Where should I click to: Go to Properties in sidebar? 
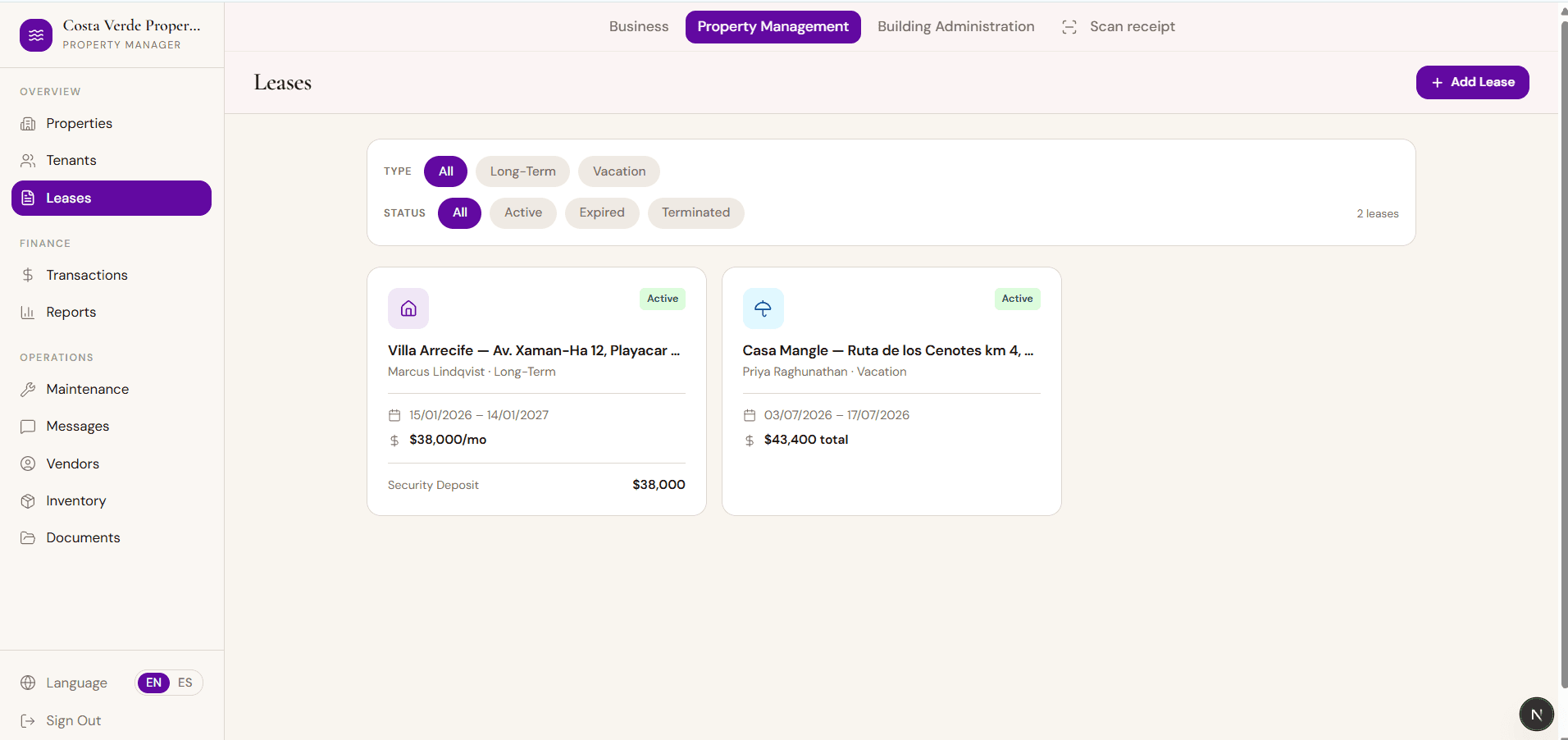pos(112,124)
